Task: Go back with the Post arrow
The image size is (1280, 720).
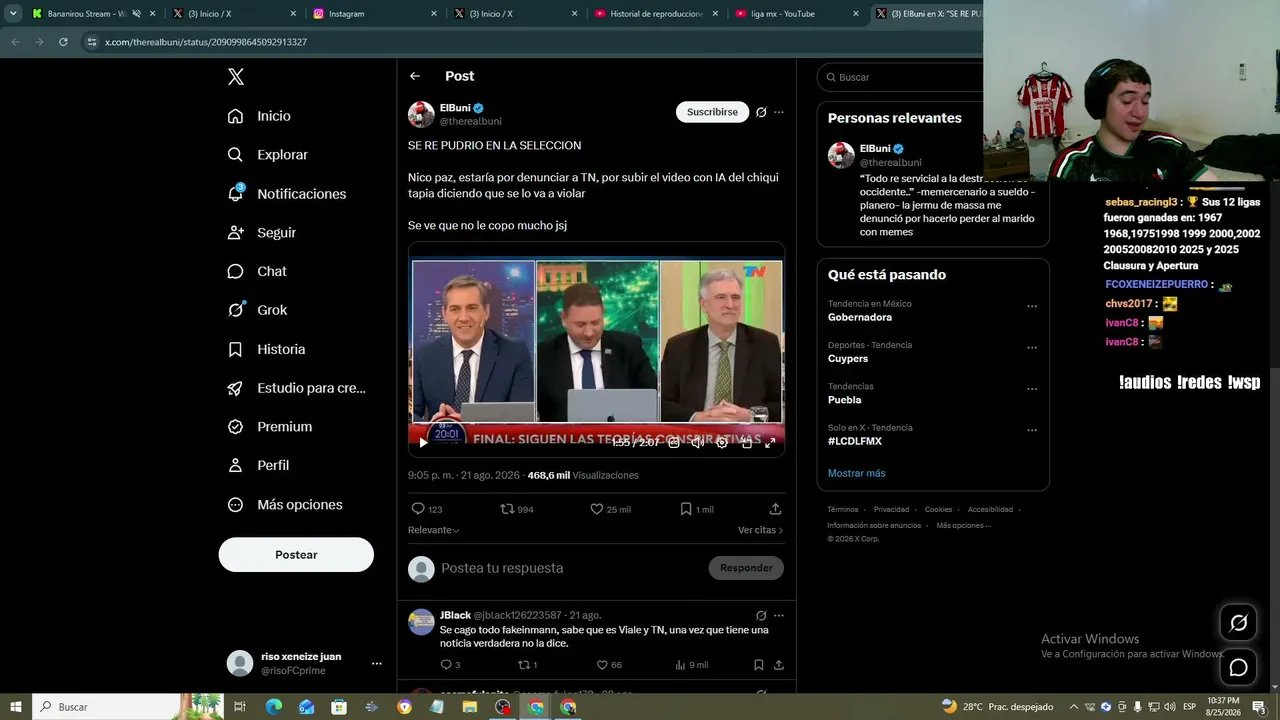Action: tap(415, 76)
